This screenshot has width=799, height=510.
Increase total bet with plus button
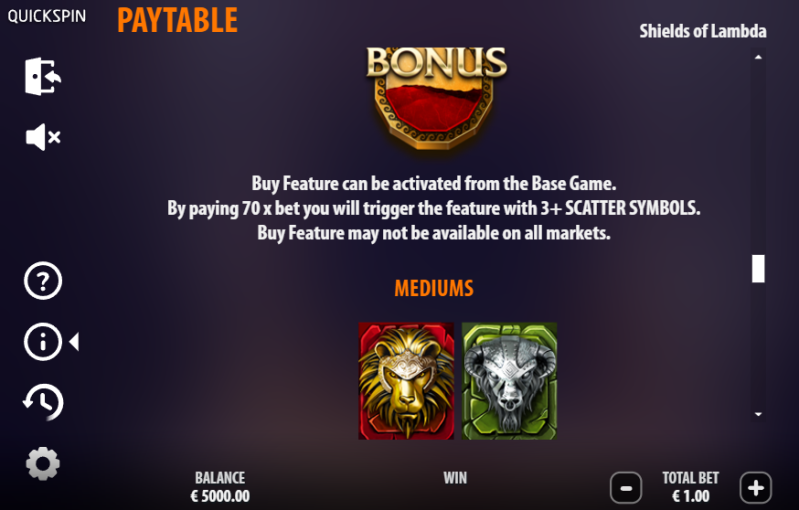[x=756, y=488]
